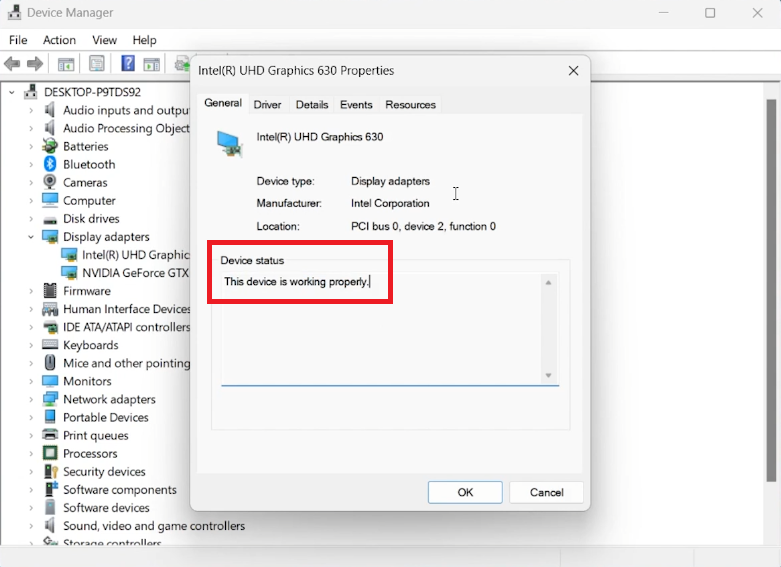The height and width of the screenshot is (567, 781).
Task: Expand the Keyboards category
Action: click(31, 345)
